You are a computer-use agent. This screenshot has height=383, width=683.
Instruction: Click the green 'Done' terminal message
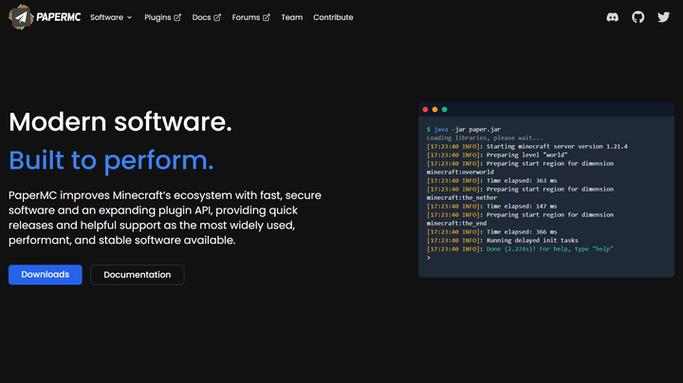[550, 249]
